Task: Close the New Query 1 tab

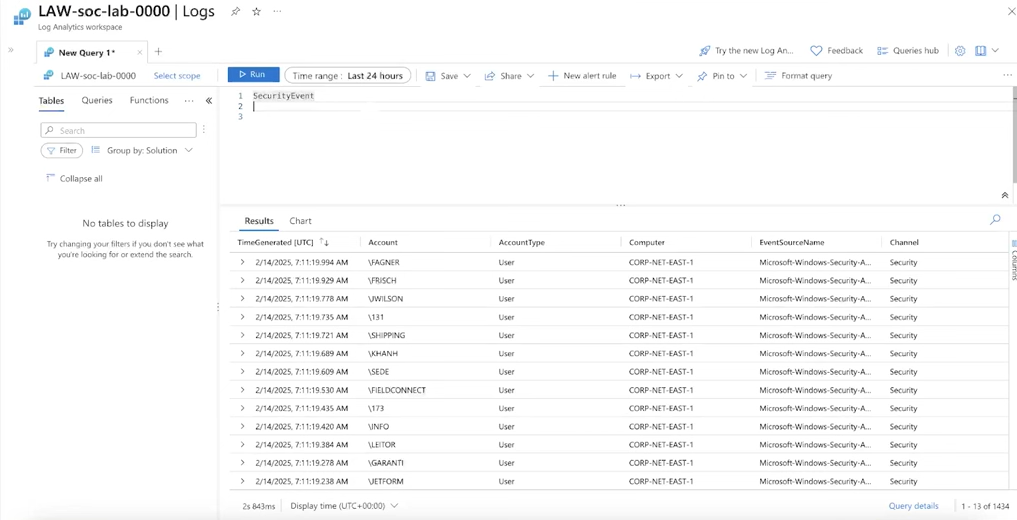Action: (x=139, y=53)
